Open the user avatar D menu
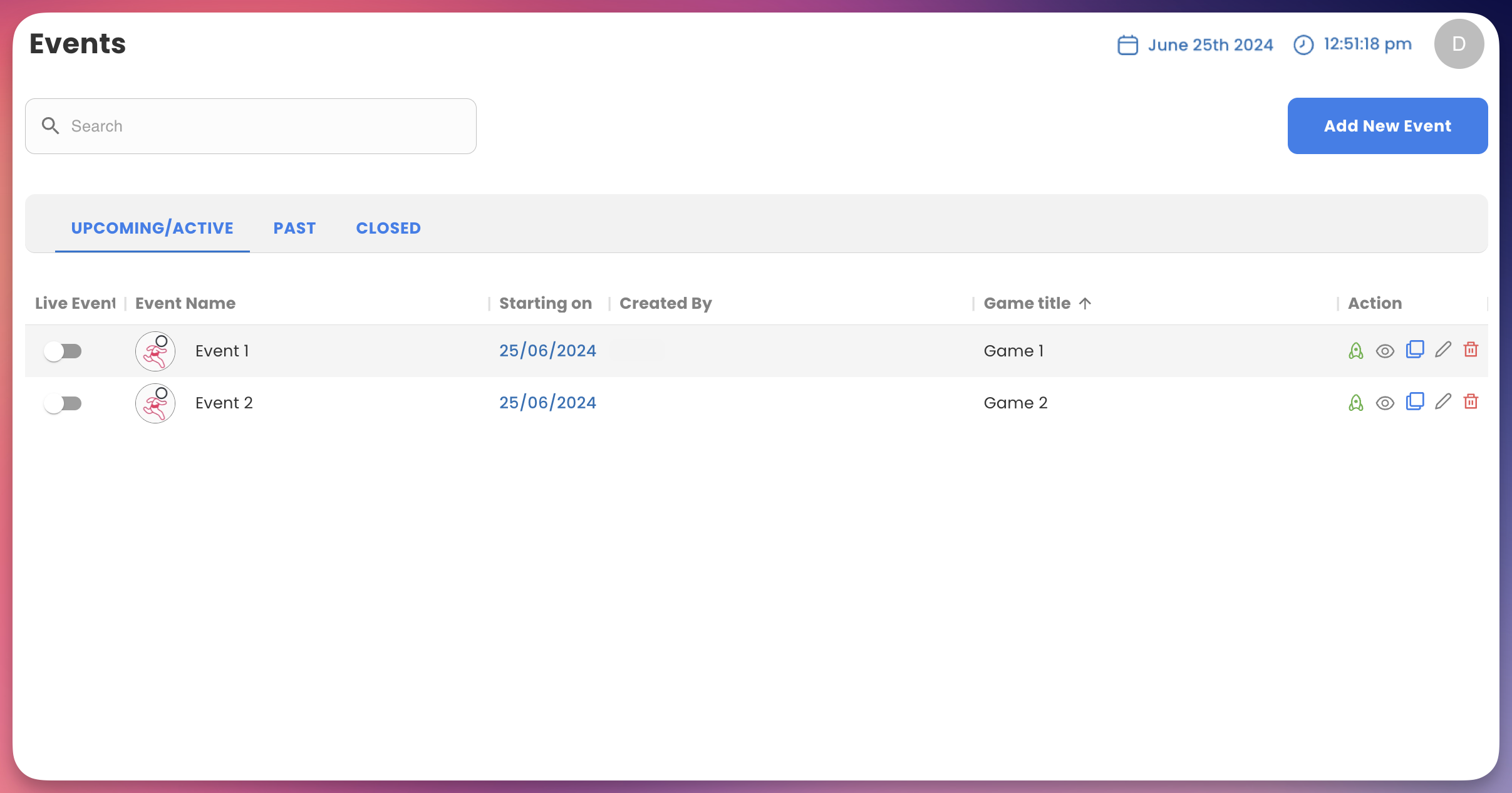Screen dimensions: 1512x793 [x=1459, y=44]
